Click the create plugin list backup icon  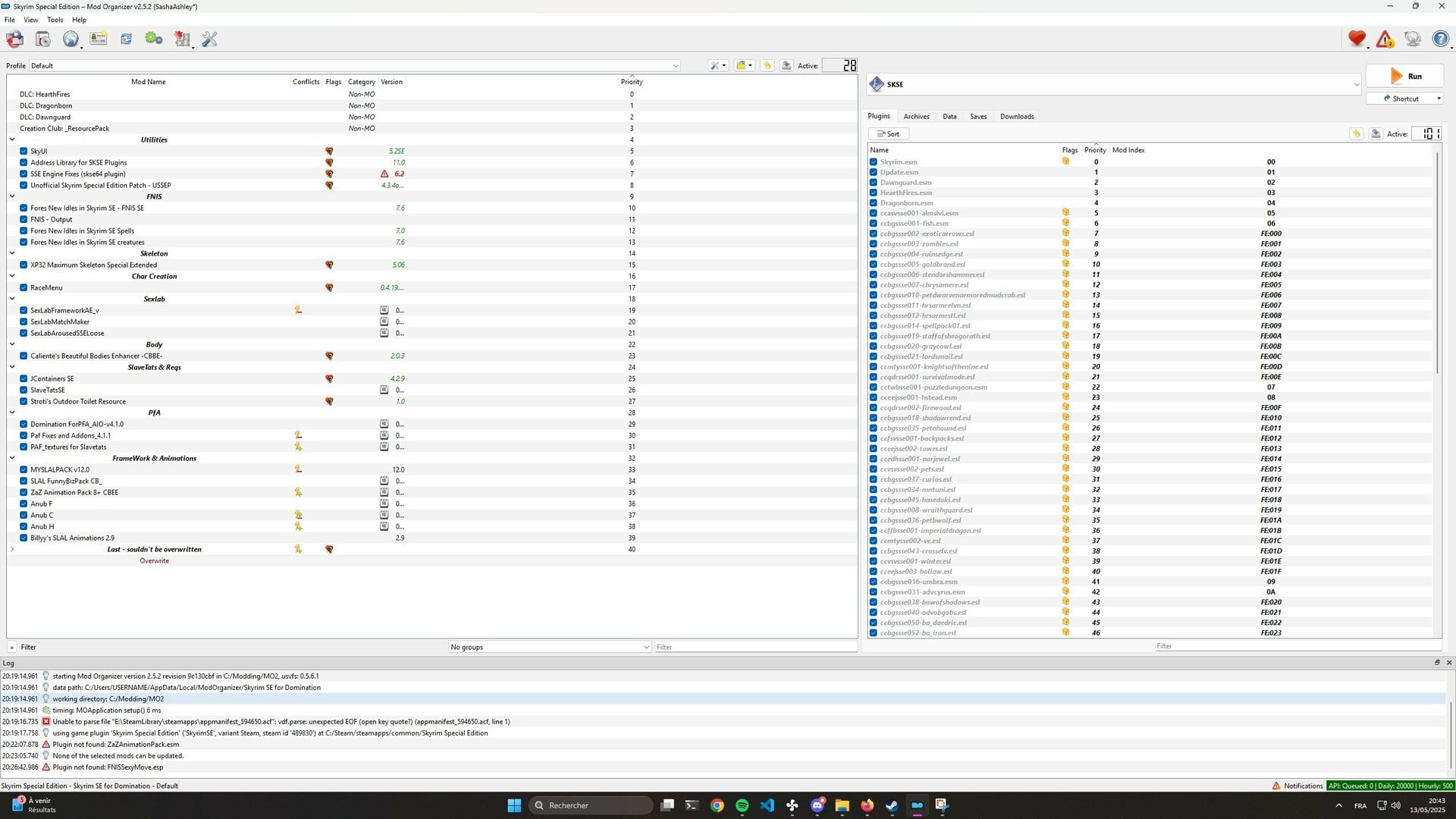point(1376,133)
